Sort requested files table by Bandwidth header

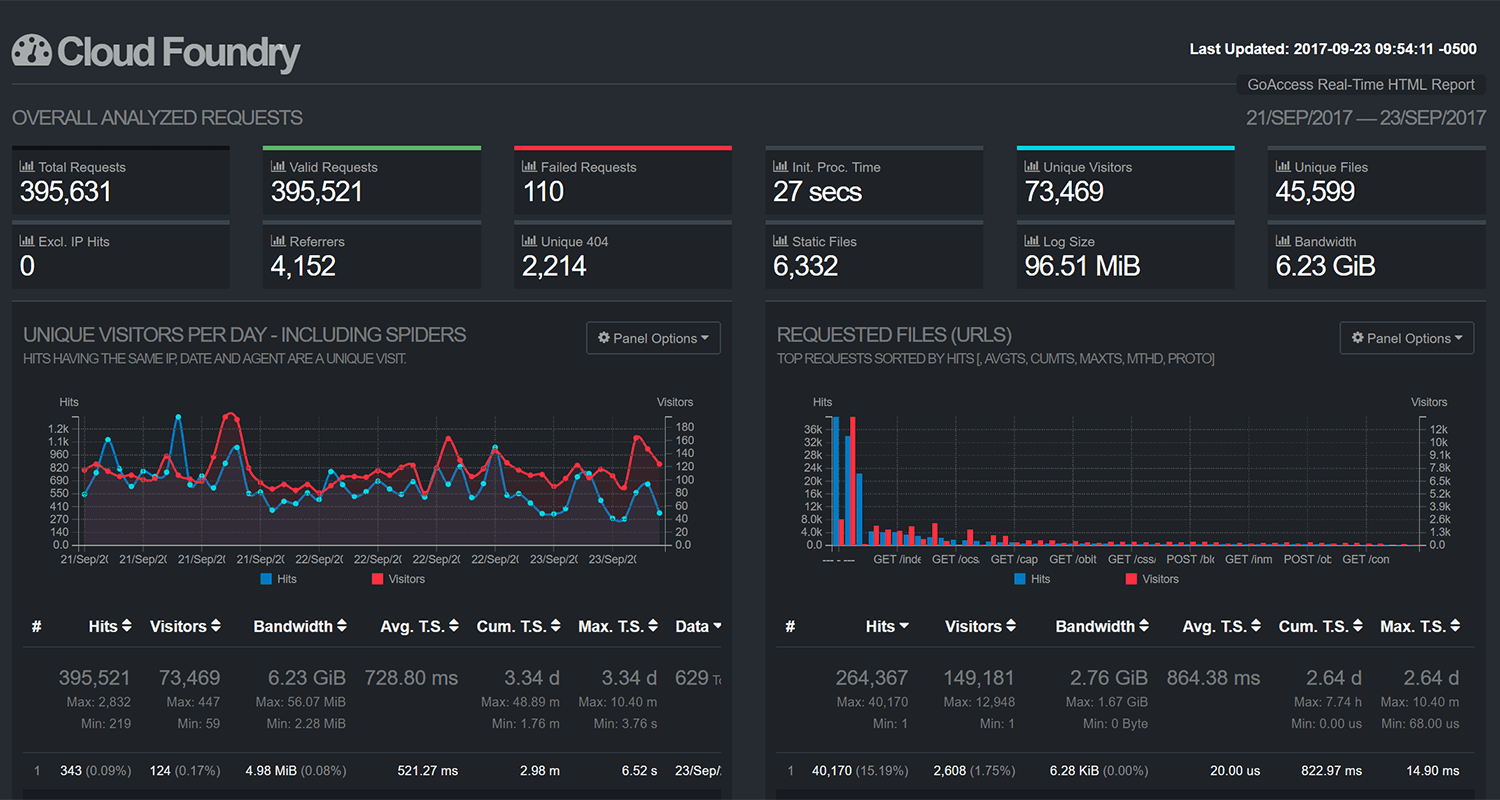point(1102,626)
